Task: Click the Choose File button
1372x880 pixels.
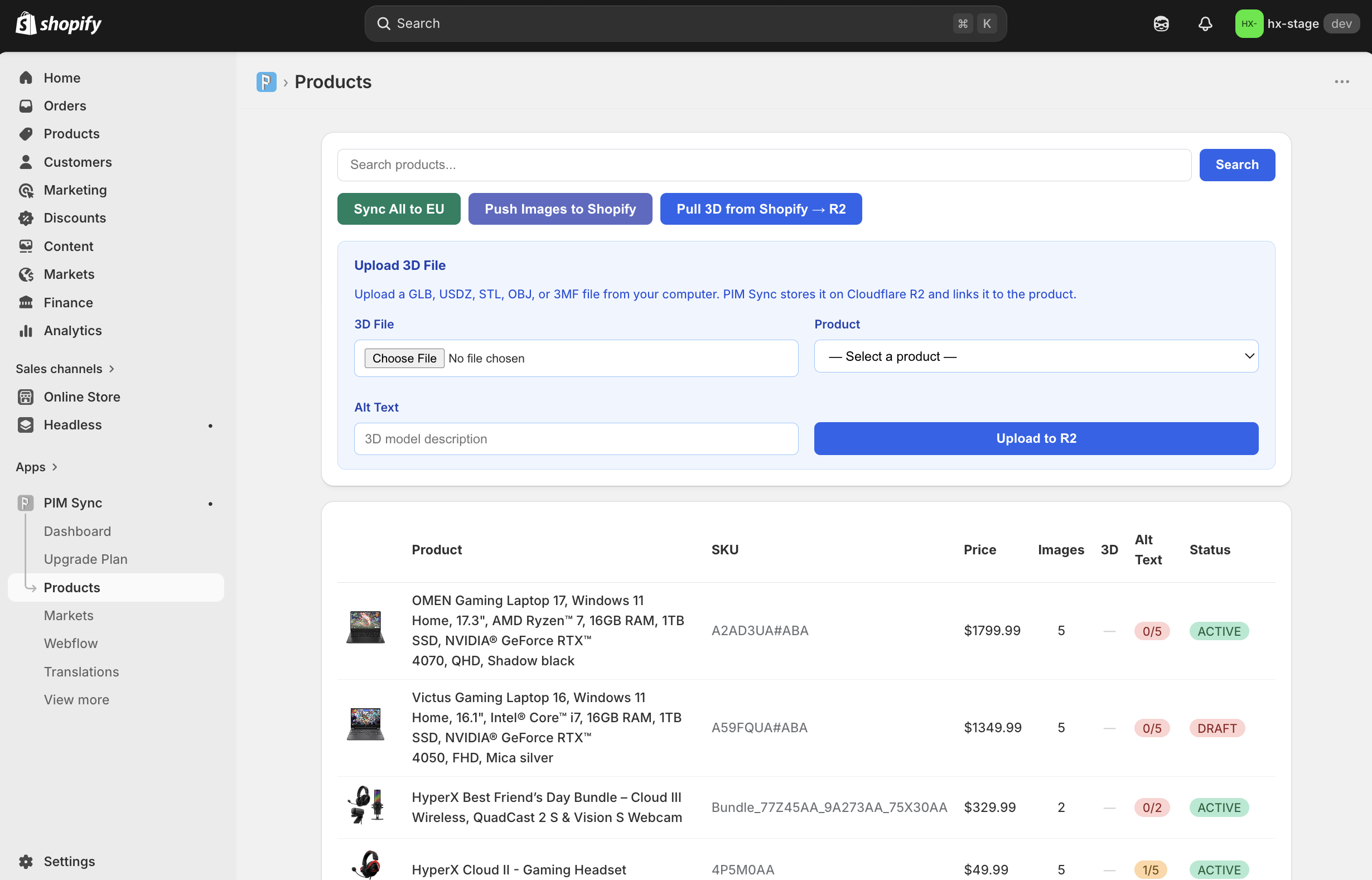Action: (x=404, y=358)
